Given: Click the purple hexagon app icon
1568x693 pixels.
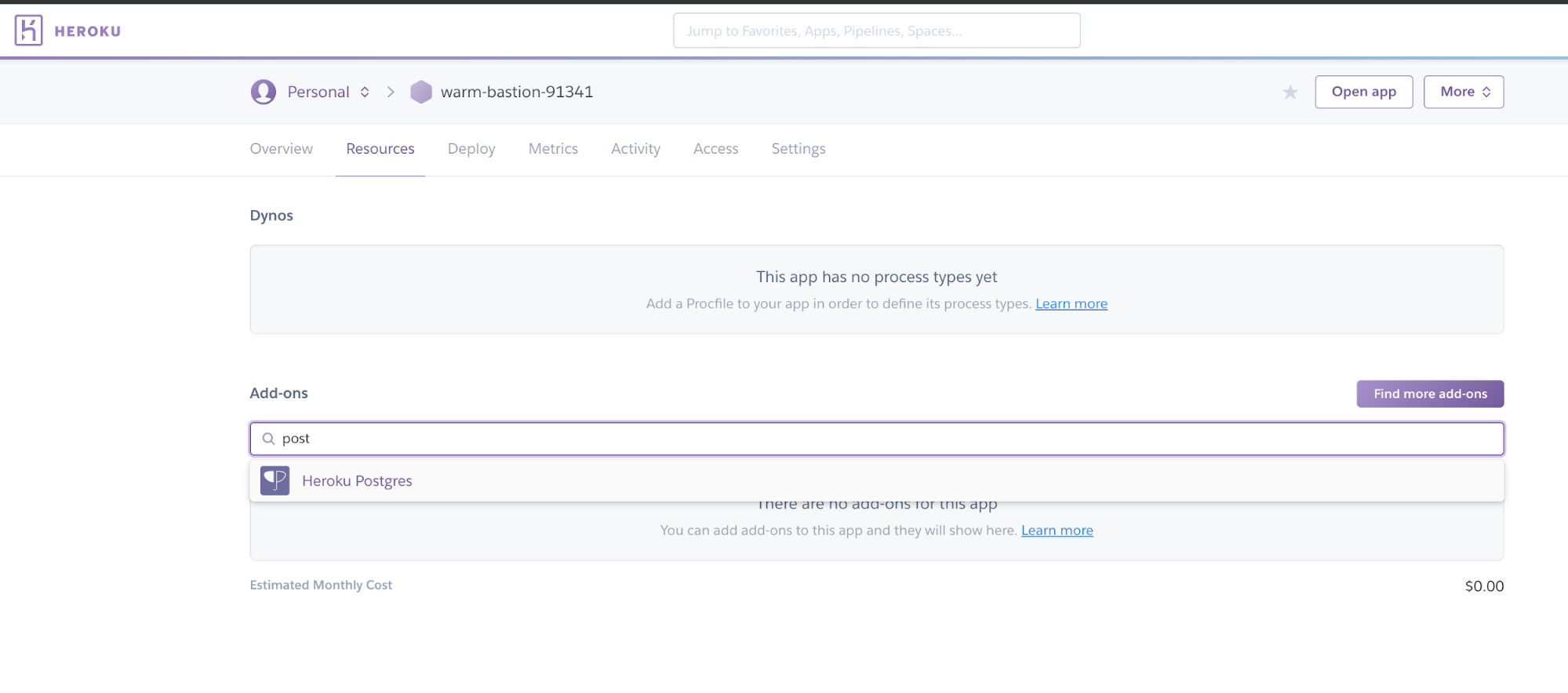Looking at the screenshot, I should coord(421,92).
